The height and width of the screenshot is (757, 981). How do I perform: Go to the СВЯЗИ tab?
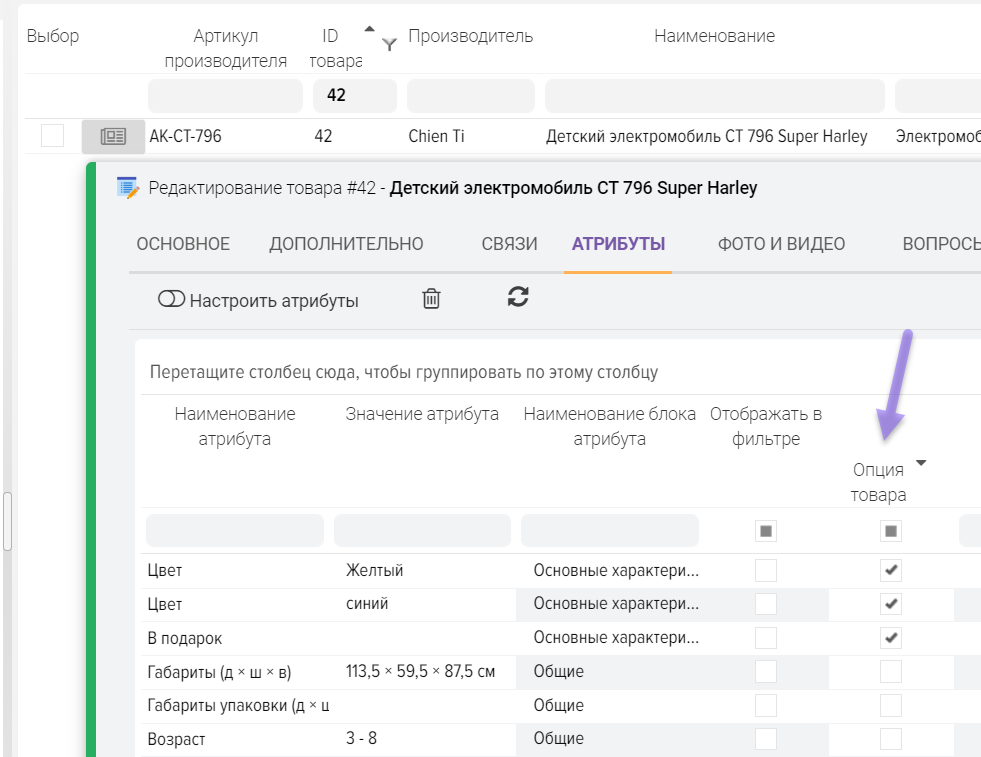(x=509, y=244)
